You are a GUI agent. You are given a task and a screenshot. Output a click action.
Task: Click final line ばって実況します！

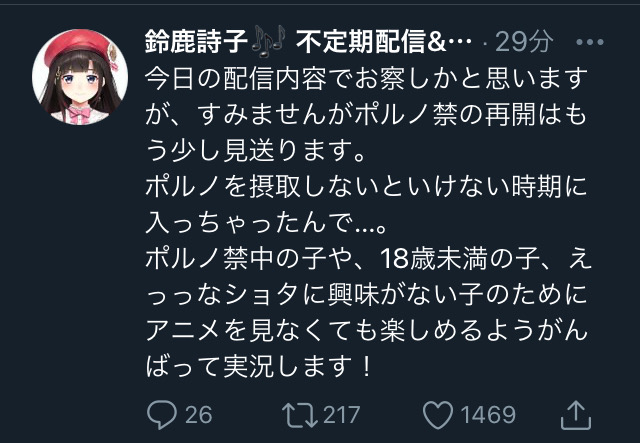(258, 367)
